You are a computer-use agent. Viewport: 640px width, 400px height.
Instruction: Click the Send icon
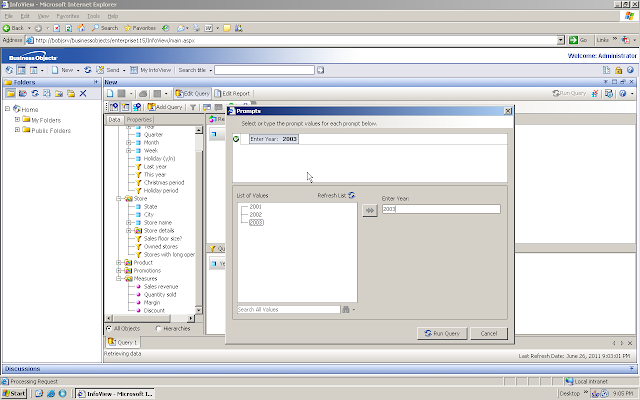(x=100, y=70)
